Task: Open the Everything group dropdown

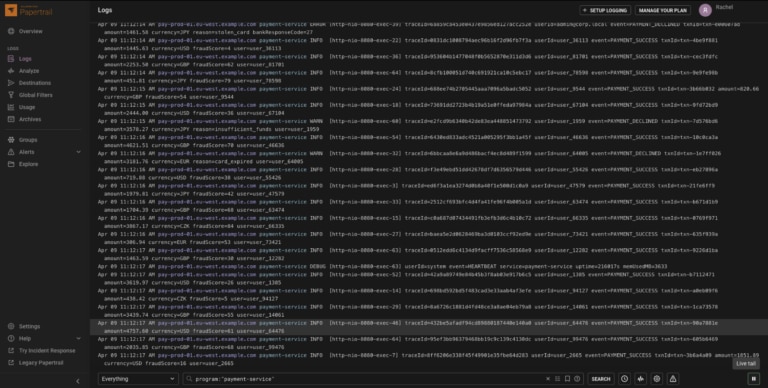Action: (138, 379)
